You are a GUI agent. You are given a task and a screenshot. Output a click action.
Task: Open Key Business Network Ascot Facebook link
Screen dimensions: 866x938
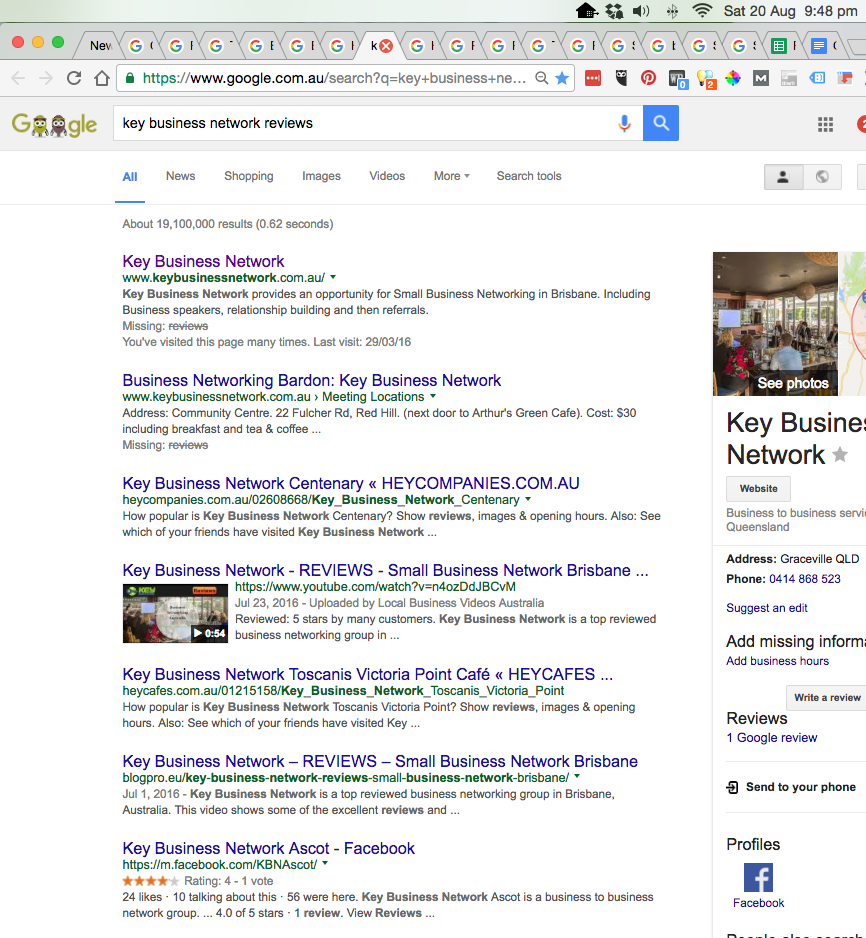pos(269,848)
